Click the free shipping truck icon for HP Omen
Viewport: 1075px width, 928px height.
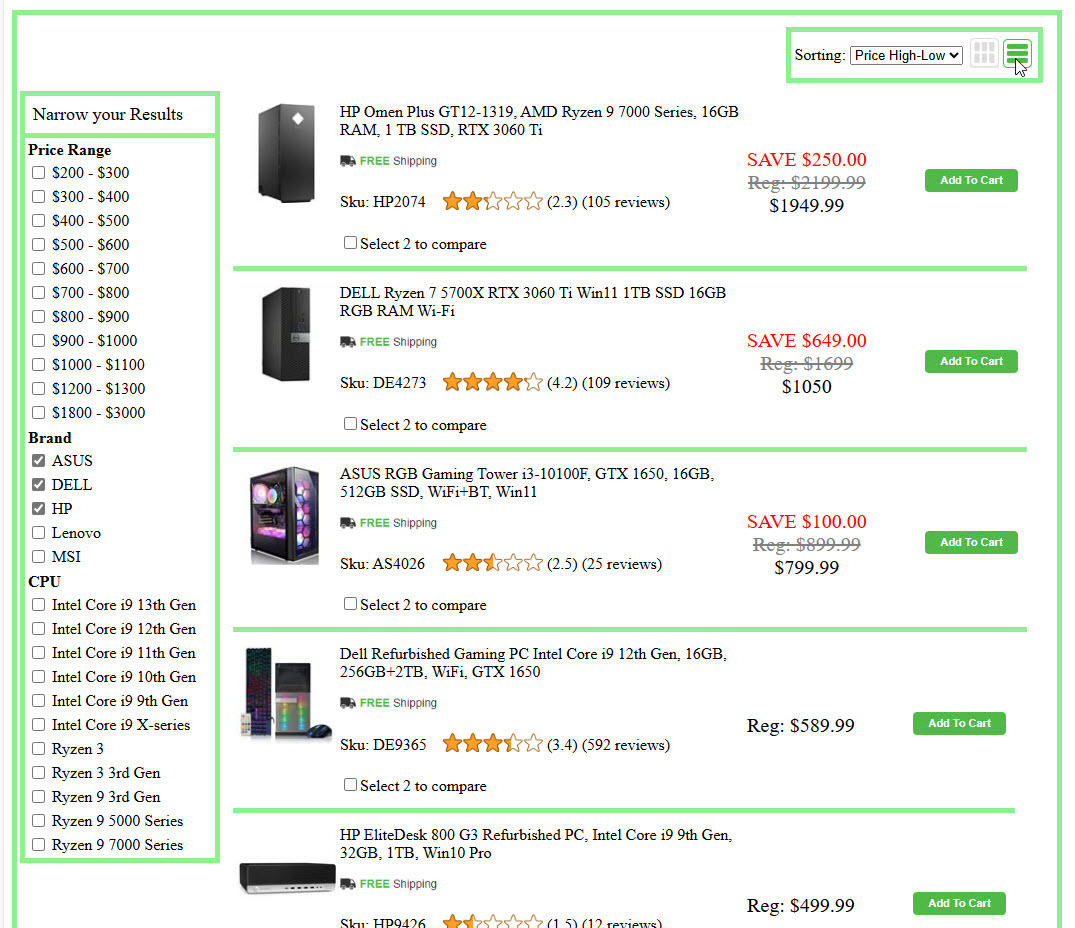pos(348,161)
